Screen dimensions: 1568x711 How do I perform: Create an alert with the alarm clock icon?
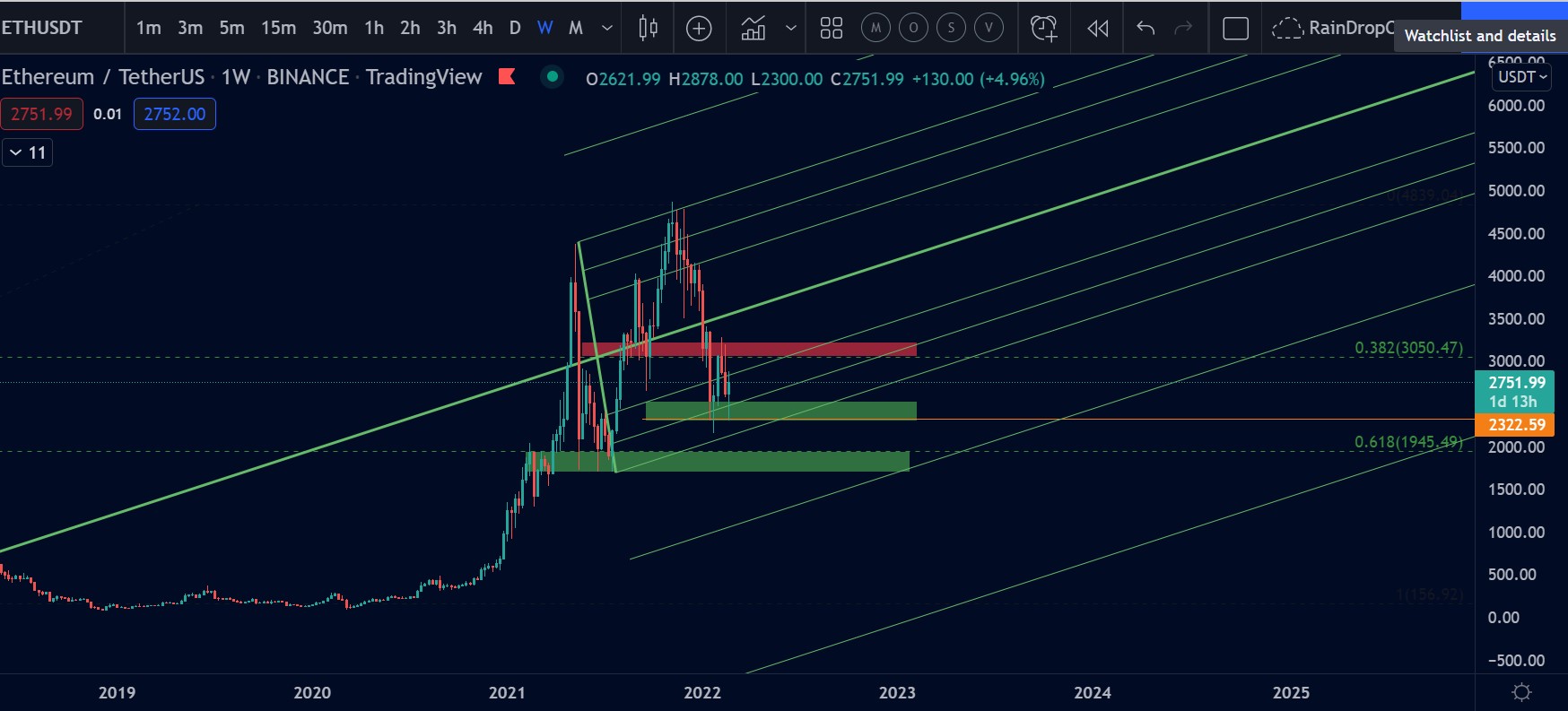(1043, 29)
